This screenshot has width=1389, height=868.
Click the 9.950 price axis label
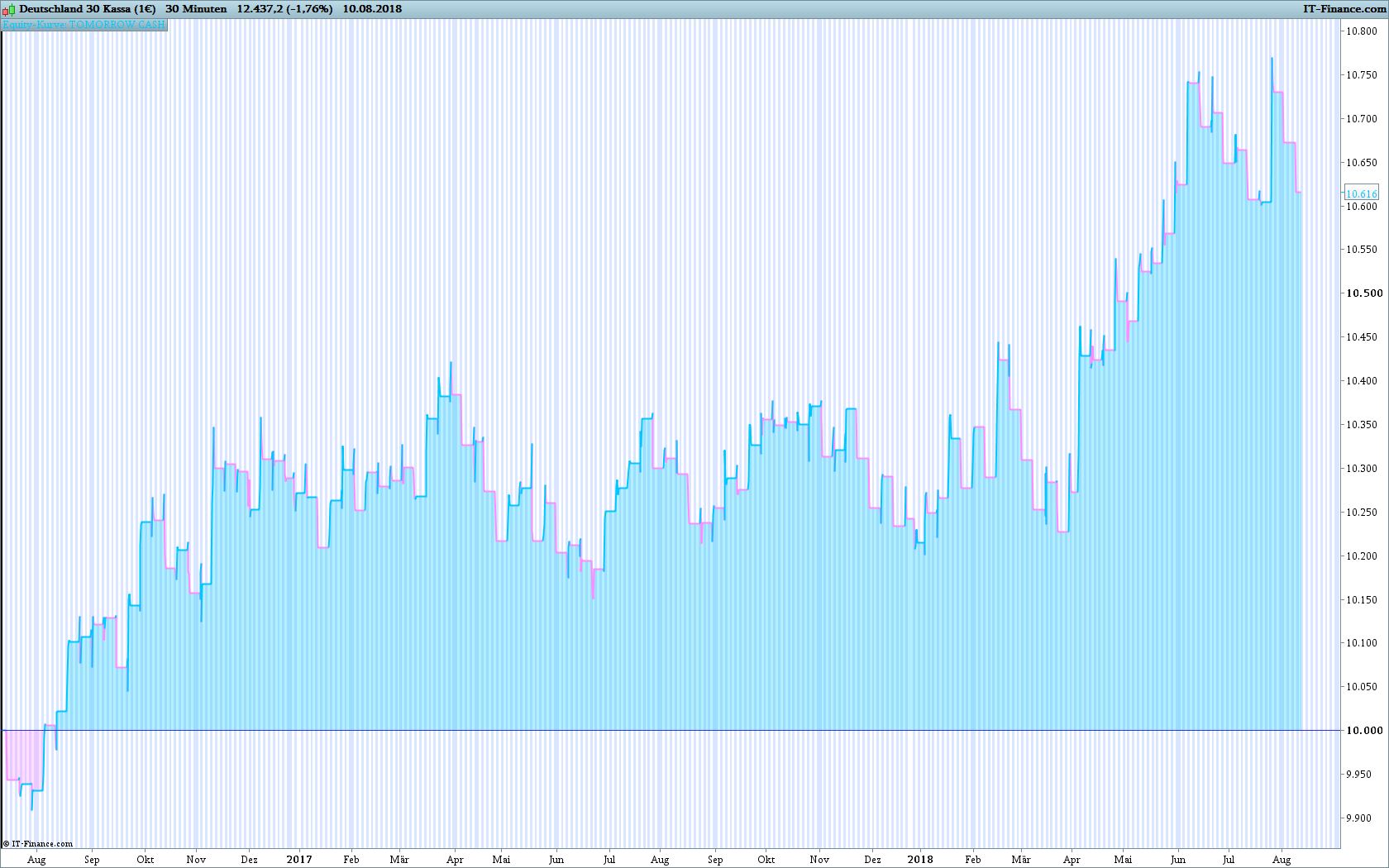click(1359, 775)
